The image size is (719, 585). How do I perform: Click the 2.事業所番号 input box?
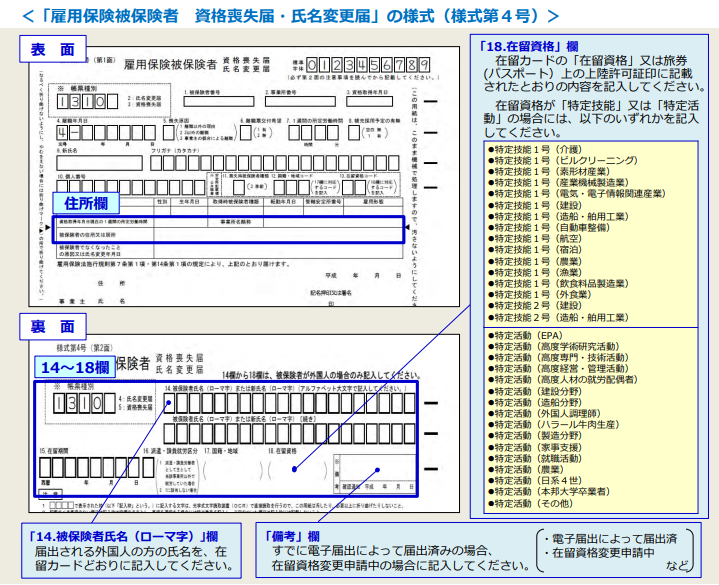300,101
